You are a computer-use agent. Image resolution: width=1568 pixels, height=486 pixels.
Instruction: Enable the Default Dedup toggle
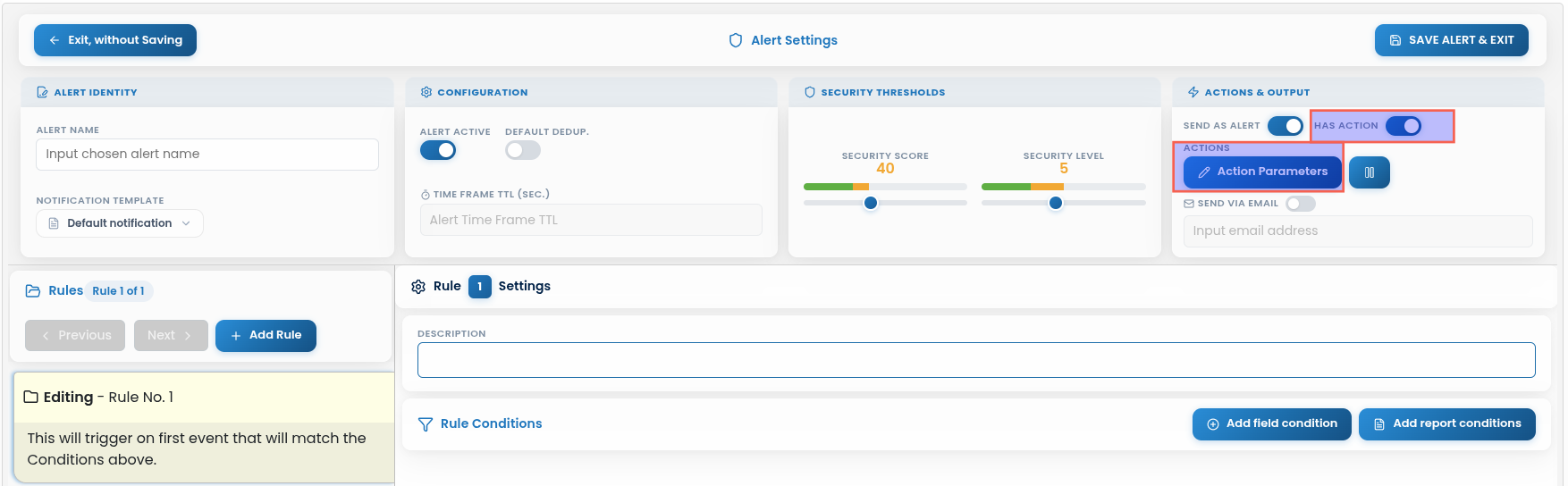(x=523, y=150)
